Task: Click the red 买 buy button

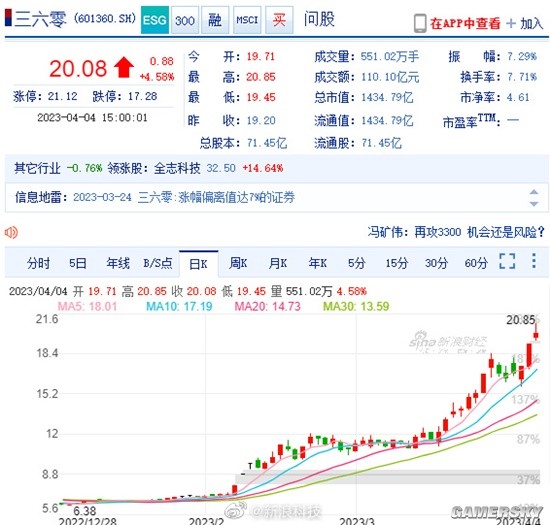Action: (x=279, y=20)
